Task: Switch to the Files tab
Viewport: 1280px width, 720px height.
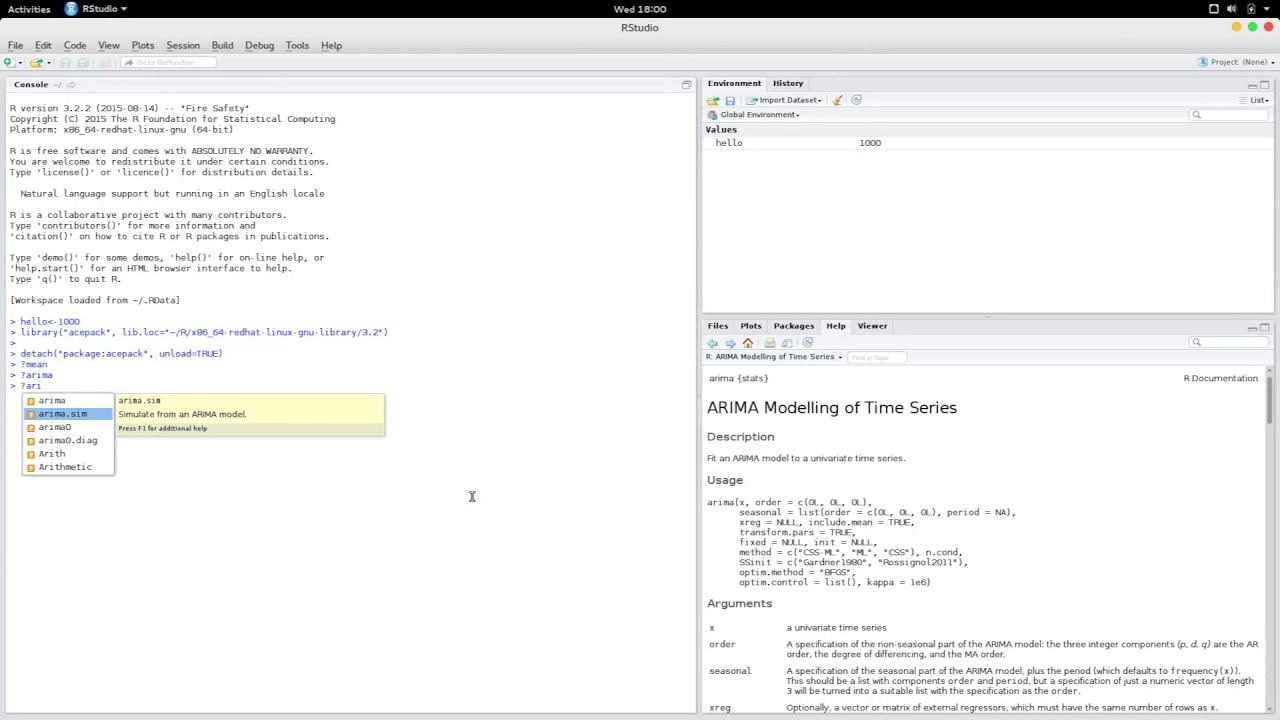Action: pyautogui.click(x=718, y=326)
